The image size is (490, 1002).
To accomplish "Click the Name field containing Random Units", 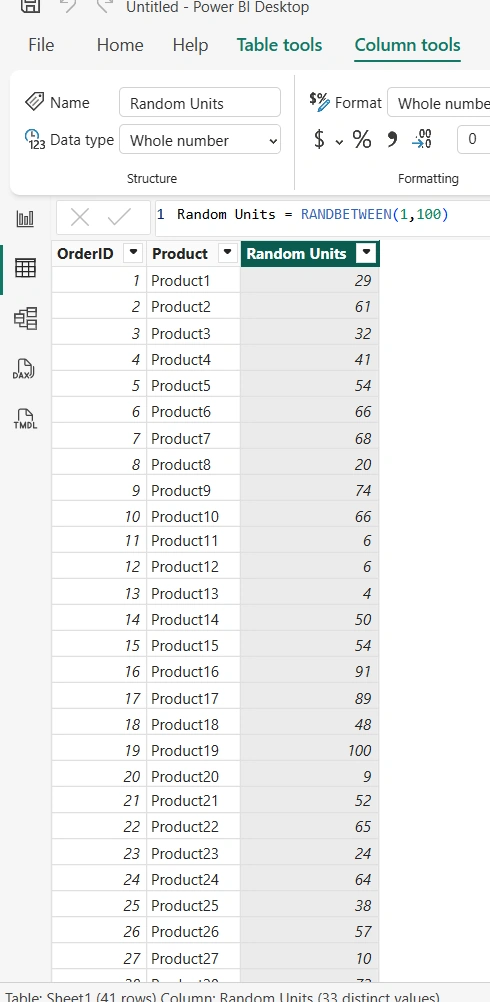I will point(200,103).
